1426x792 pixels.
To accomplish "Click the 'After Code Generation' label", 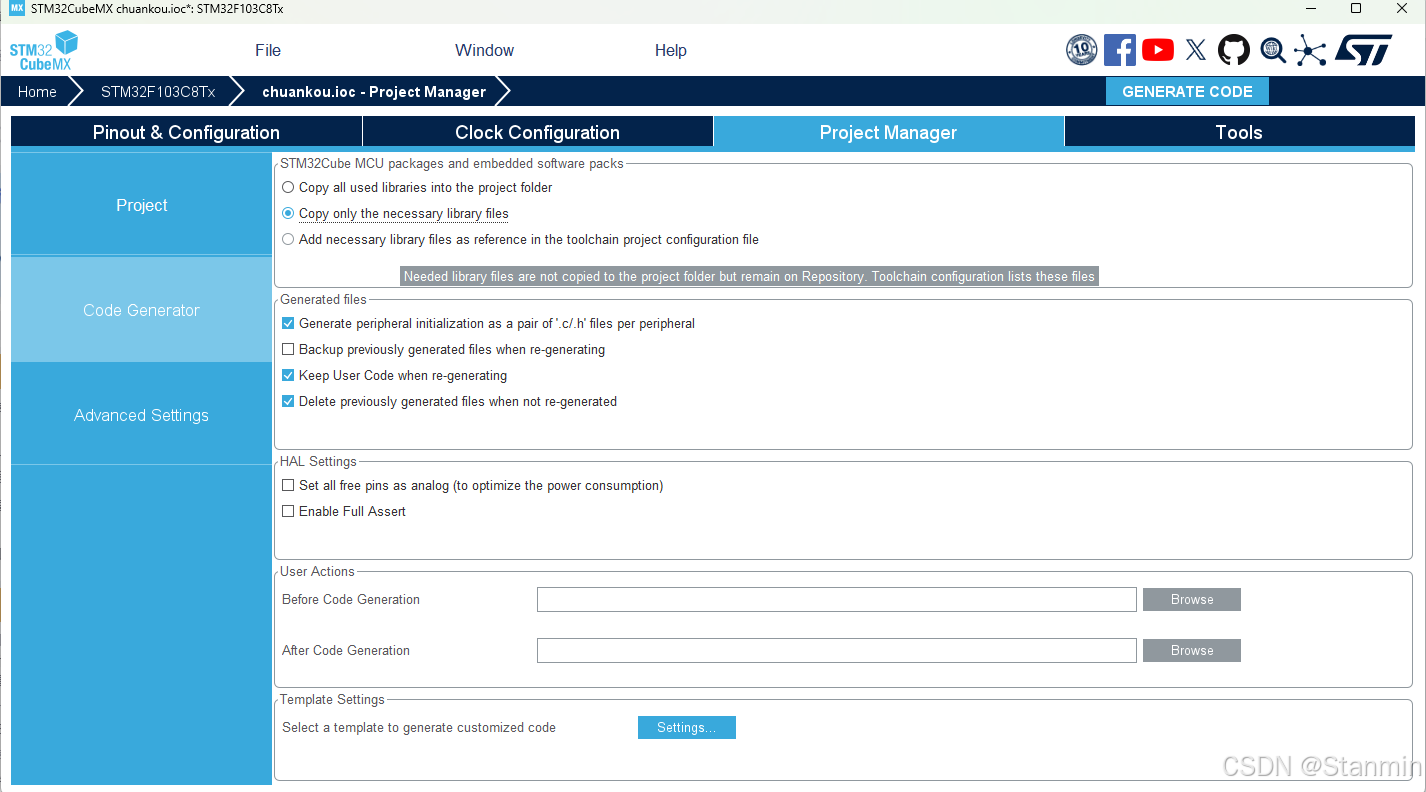I will [346, 650].
